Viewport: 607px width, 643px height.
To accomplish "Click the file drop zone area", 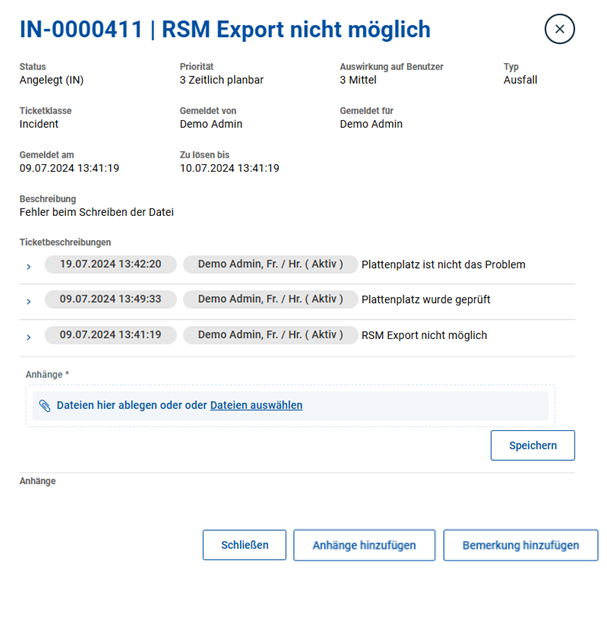I will tap(290, 406).
